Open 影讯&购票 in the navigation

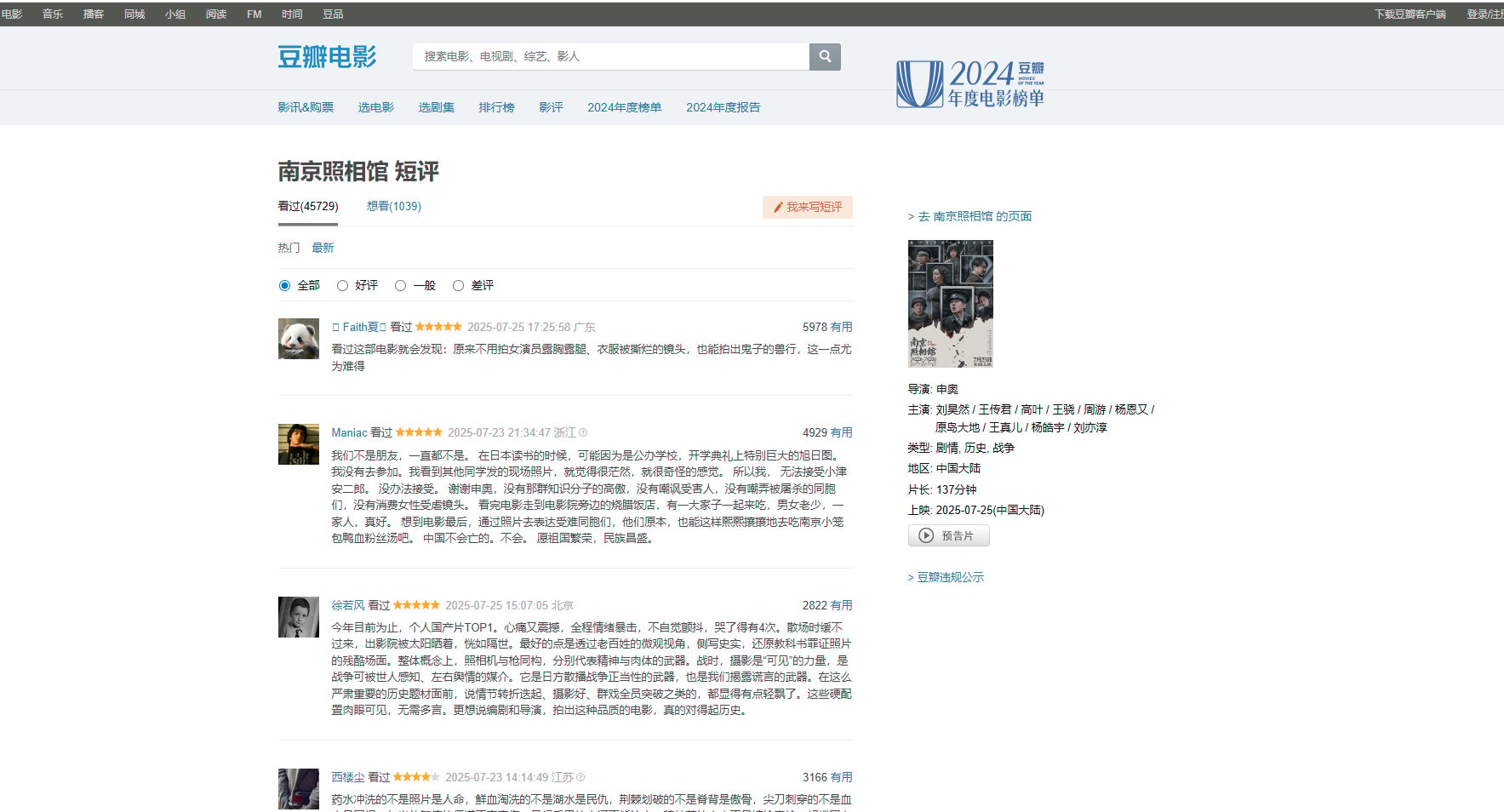[306, 107]
